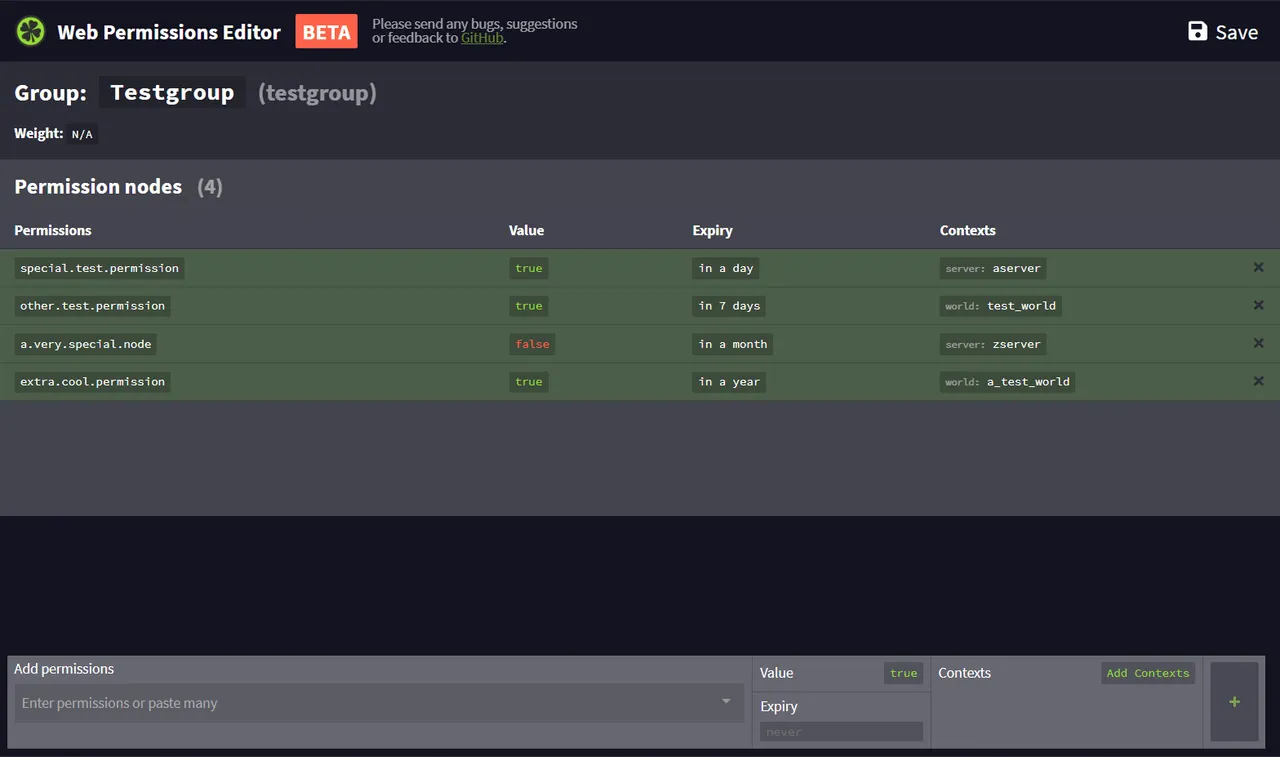Click the Expiry never input field

(x=841, y=732)
